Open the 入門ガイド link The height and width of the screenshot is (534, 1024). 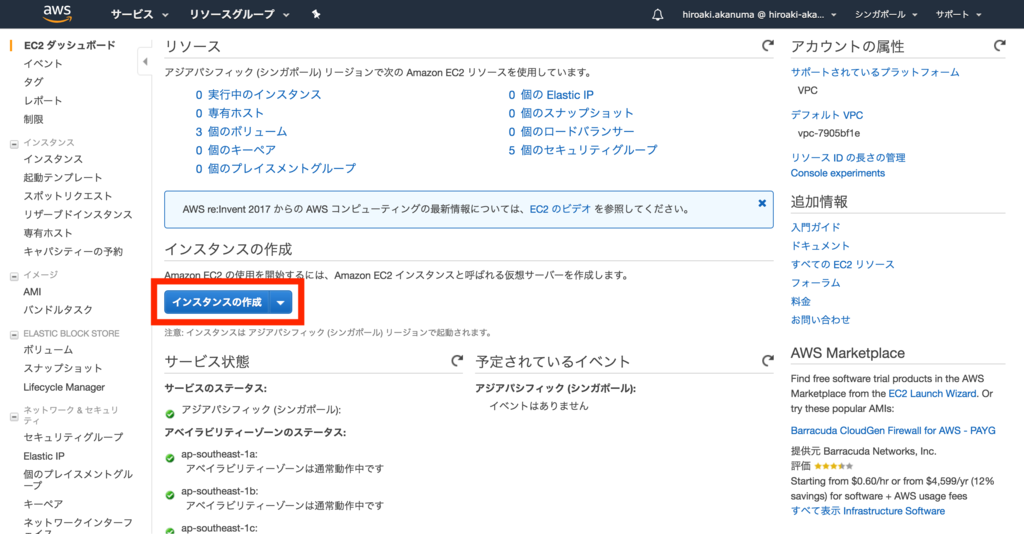(816, 227)
